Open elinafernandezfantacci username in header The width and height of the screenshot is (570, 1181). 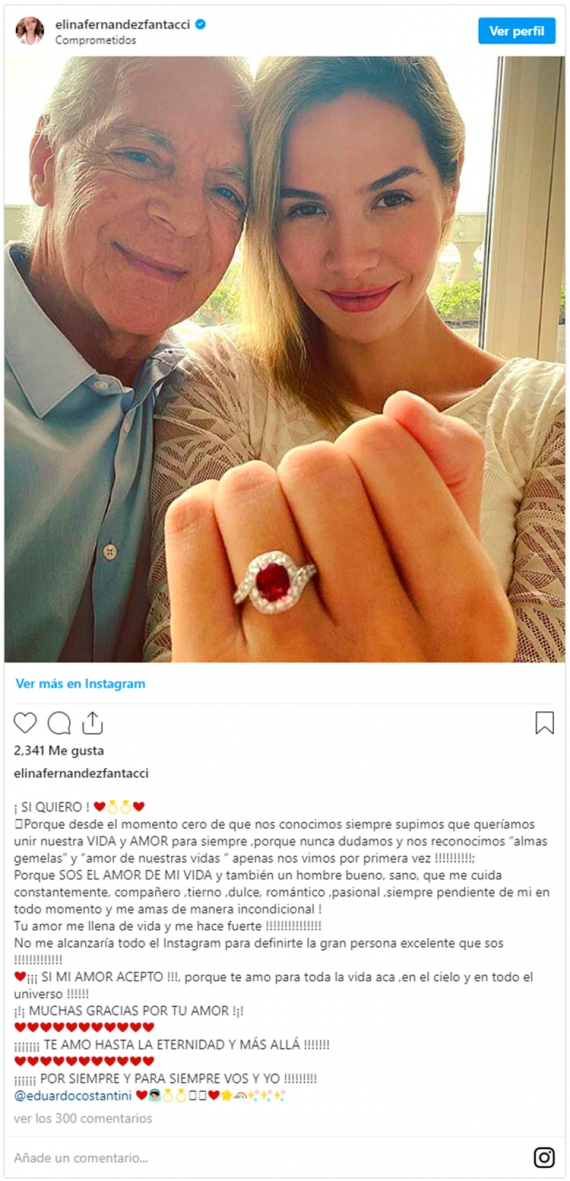coord(123,25)
